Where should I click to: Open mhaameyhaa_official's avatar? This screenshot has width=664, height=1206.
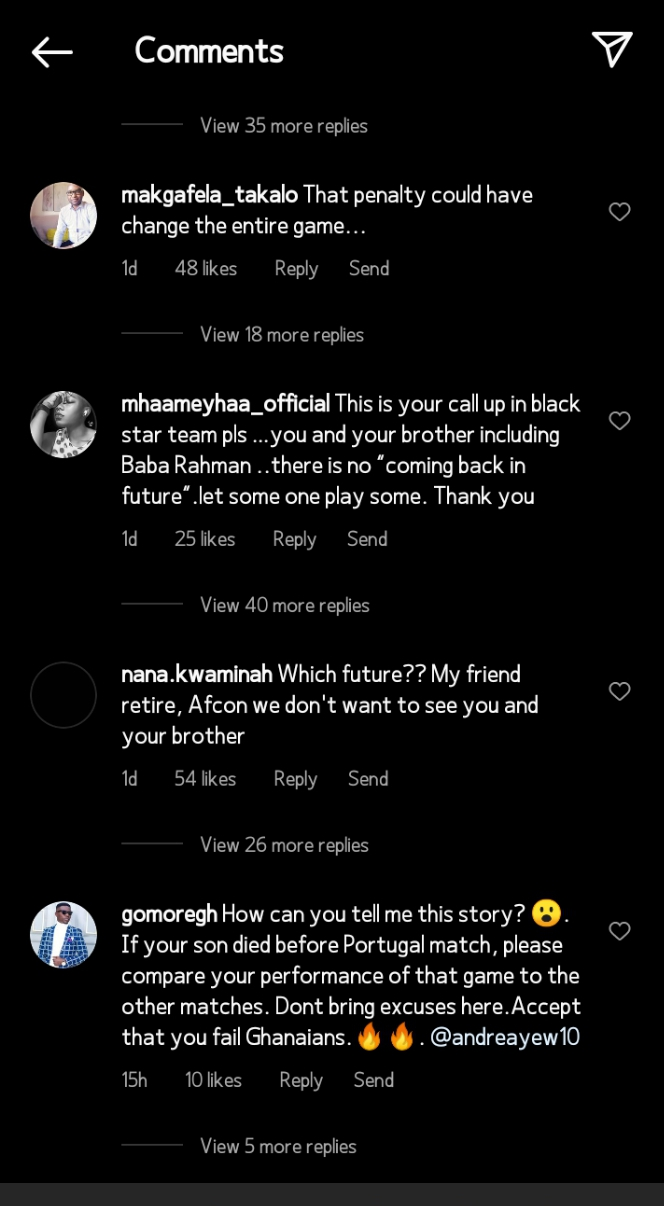coord(64,424)
